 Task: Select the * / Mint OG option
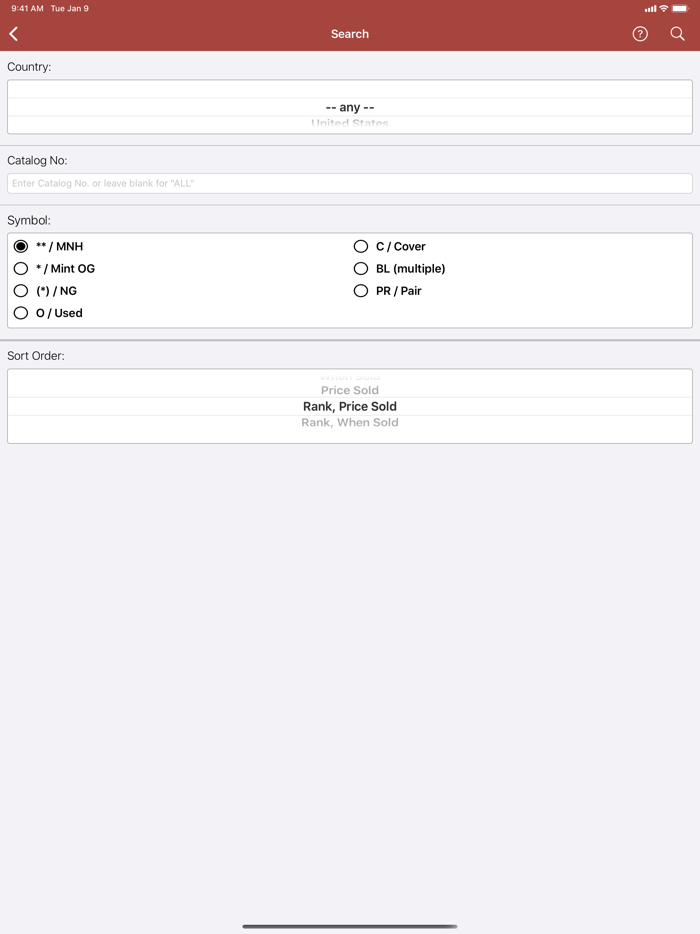click(21, 268)
